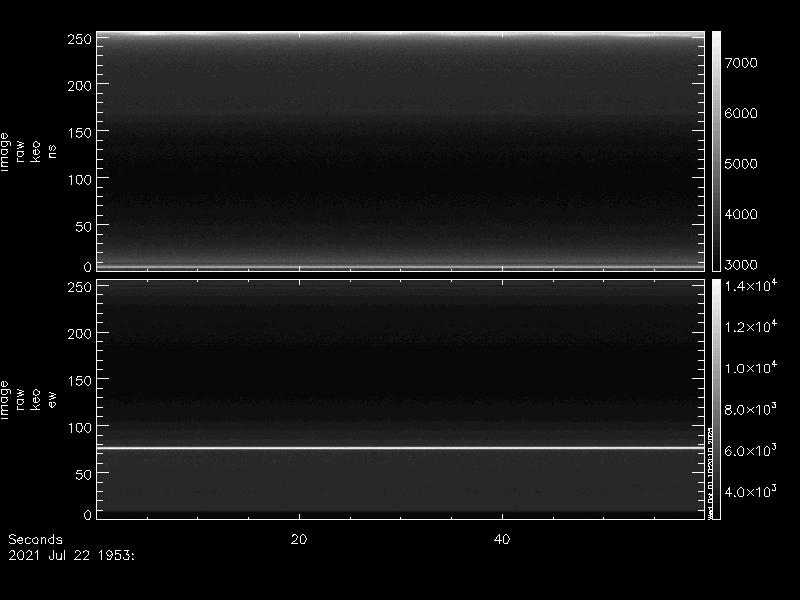
Task: Click the 150 tick of the lower plot
Action: tap(79, 380)
